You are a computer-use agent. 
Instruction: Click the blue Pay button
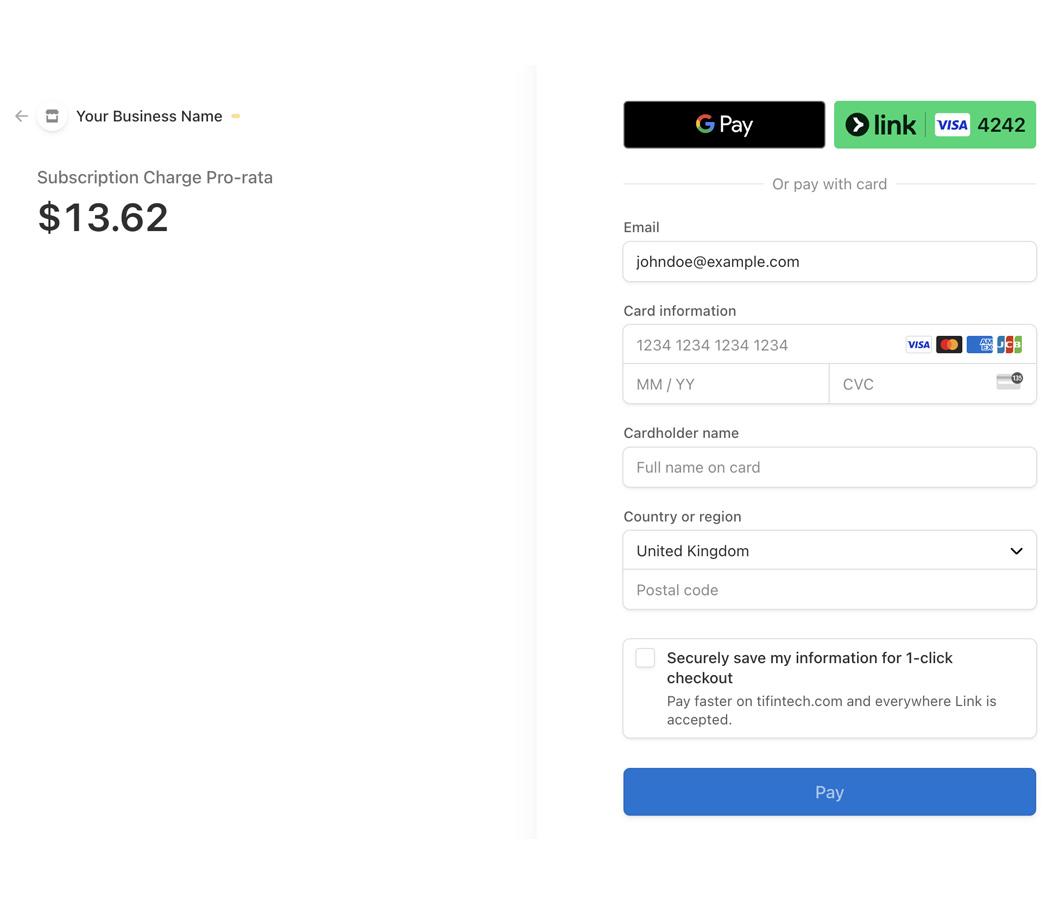[829, 792]
